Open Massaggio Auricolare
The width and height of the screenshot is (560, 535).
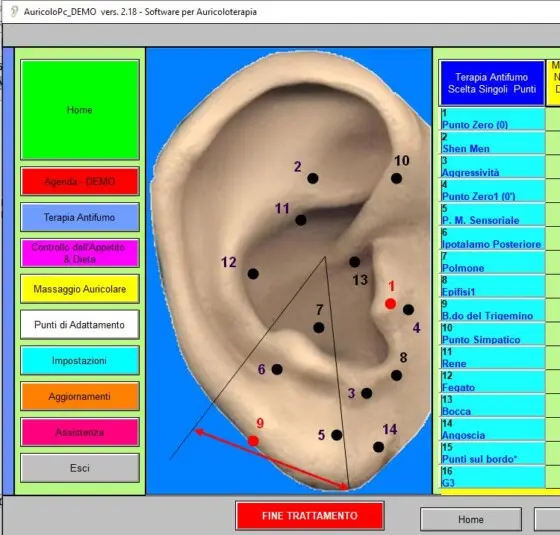(80, 289)
